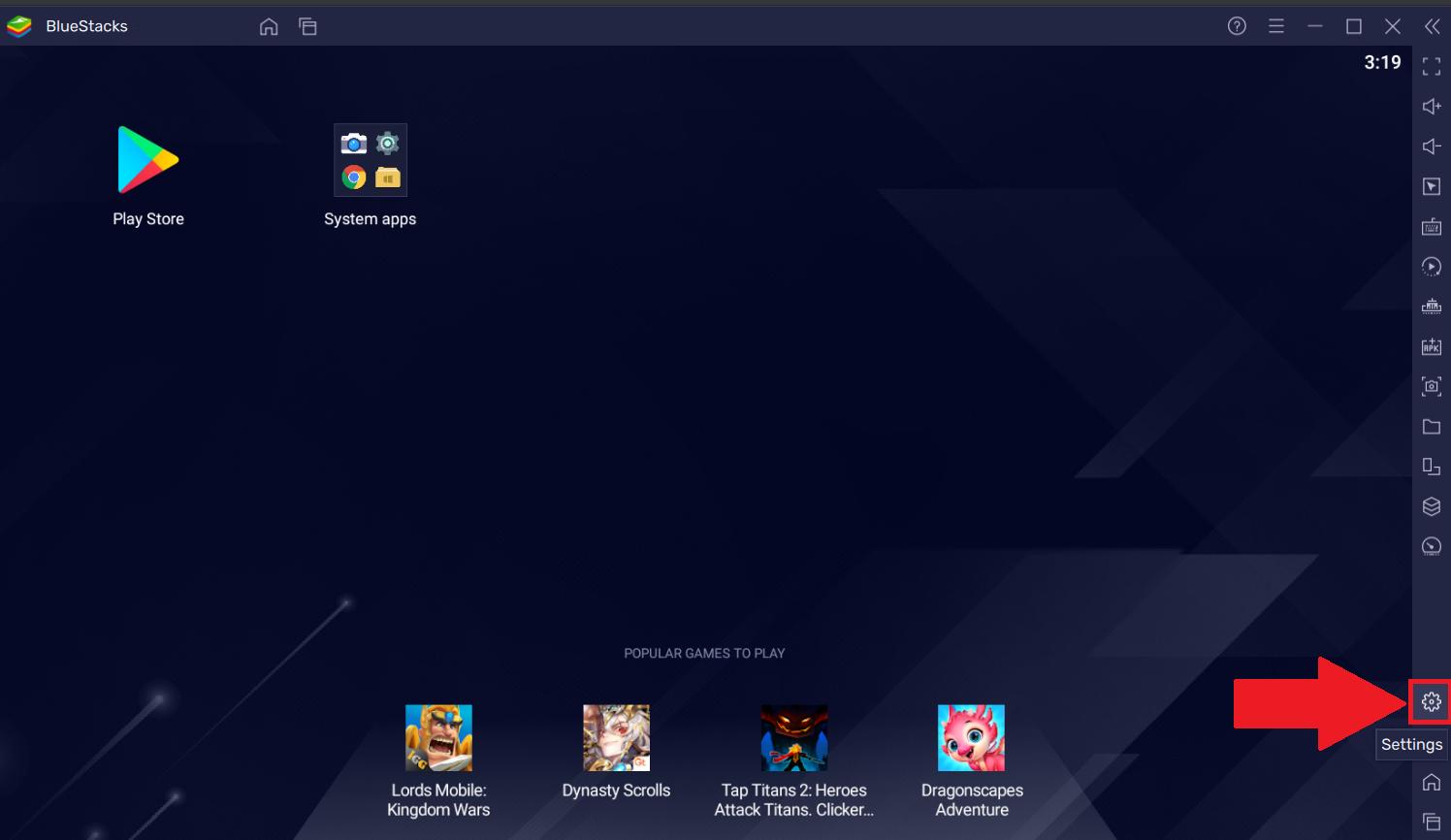The image size is (1451, 840).
Task: Open the memory trim icon in the sidebar
Action: tap(1432, 307)
